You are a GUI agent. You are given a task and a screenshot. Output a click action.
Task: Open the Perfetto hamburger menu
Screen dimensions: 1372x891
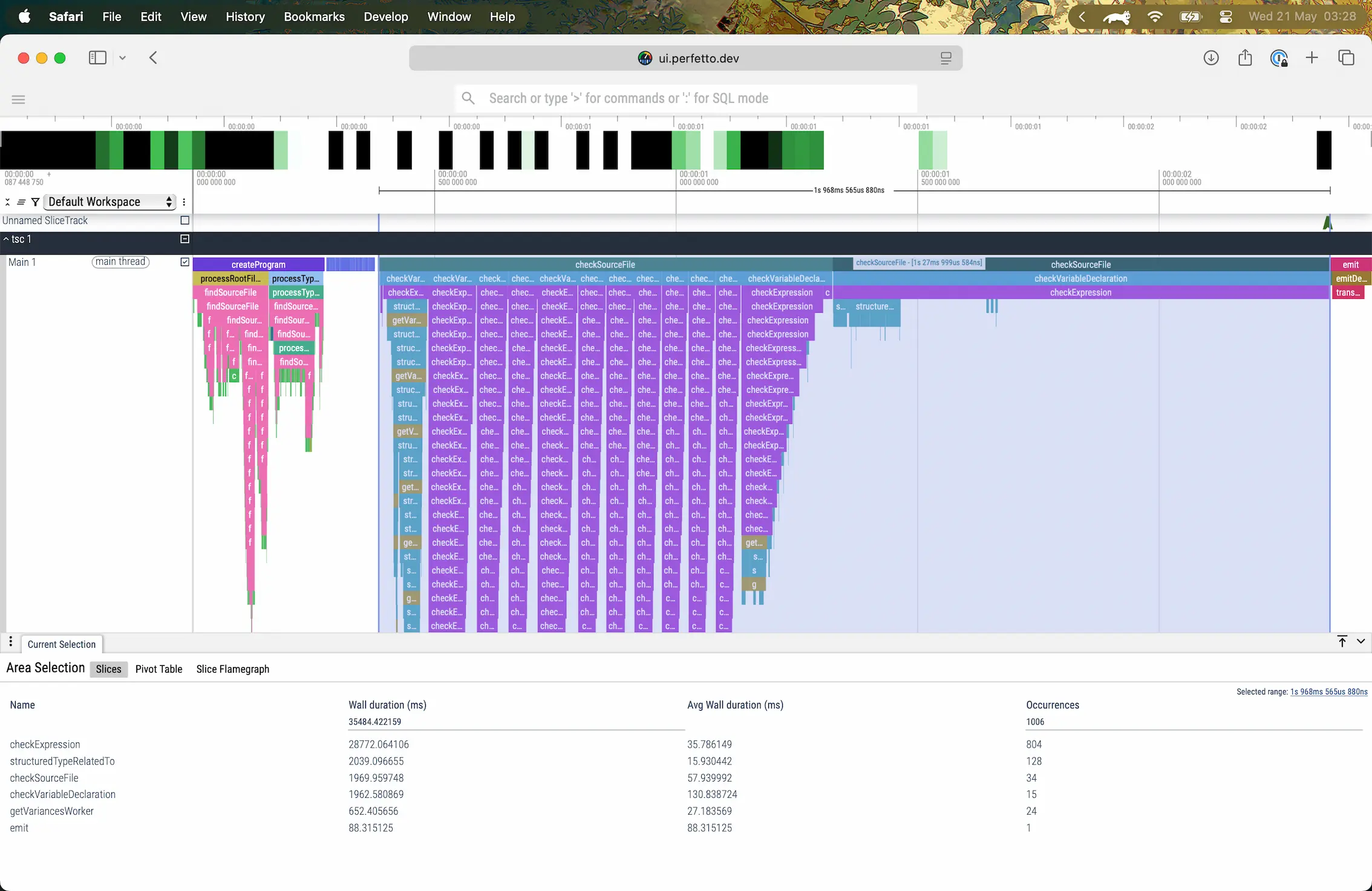click(18, 99)
